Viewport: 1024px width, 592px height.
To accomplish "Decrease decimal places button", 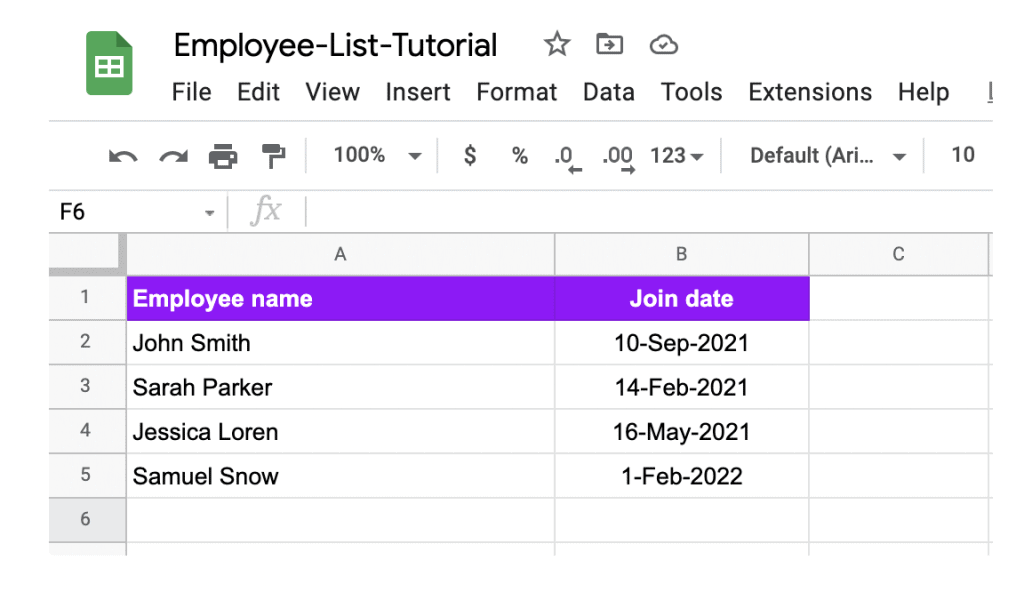I will (x=566, y=157).
